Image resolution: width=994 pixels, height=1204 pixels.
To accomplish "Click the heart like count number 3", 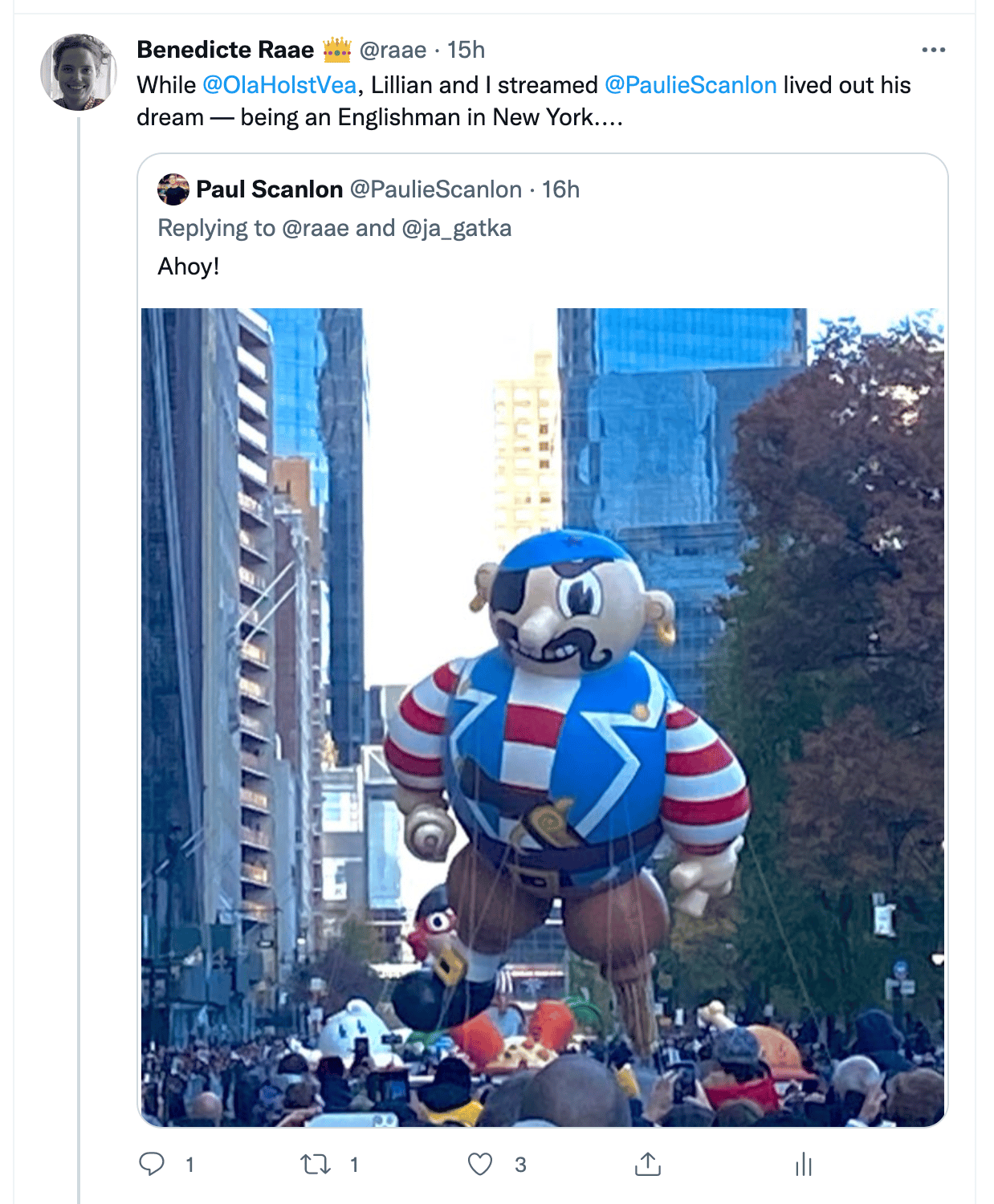I will 520,1165.
